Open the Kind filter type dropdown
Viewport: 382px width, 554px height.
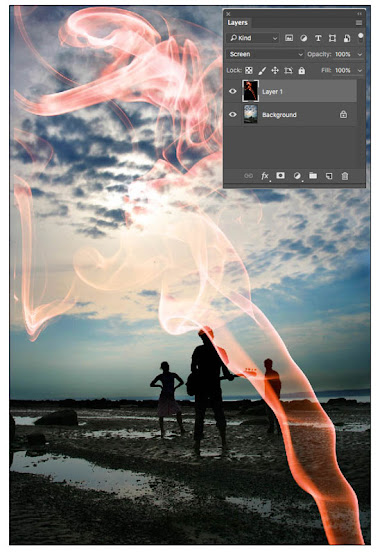(x=252, y=38)
